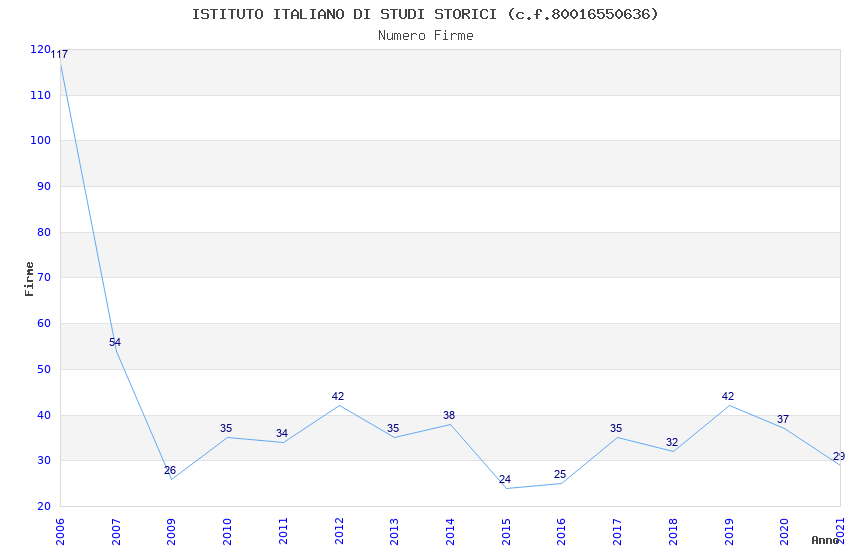Select the data label 29 above 2021
Screen dimensions: 850x550
839,456
